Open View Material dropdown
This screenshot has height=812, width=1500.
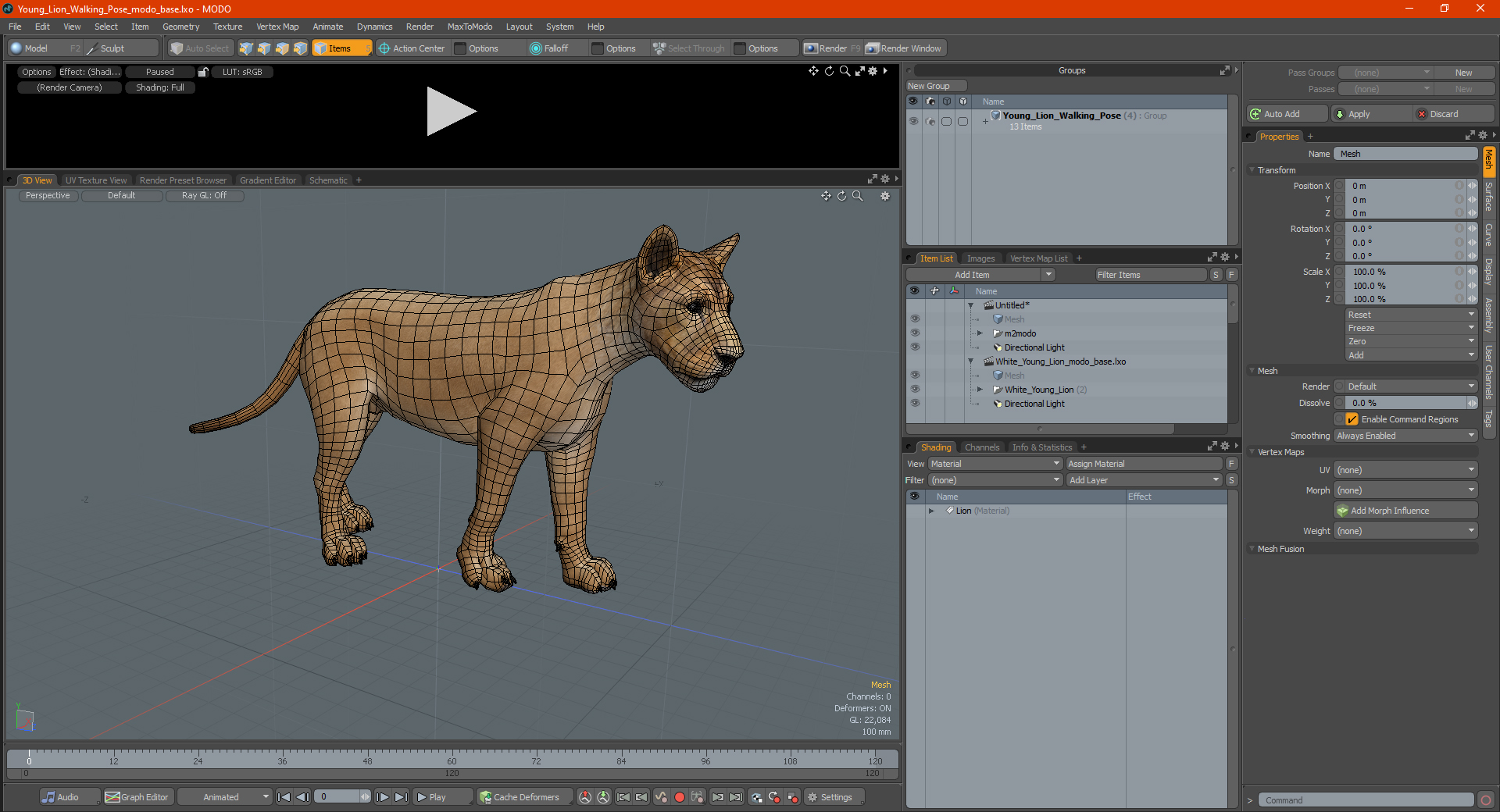[x=995, y=464]
